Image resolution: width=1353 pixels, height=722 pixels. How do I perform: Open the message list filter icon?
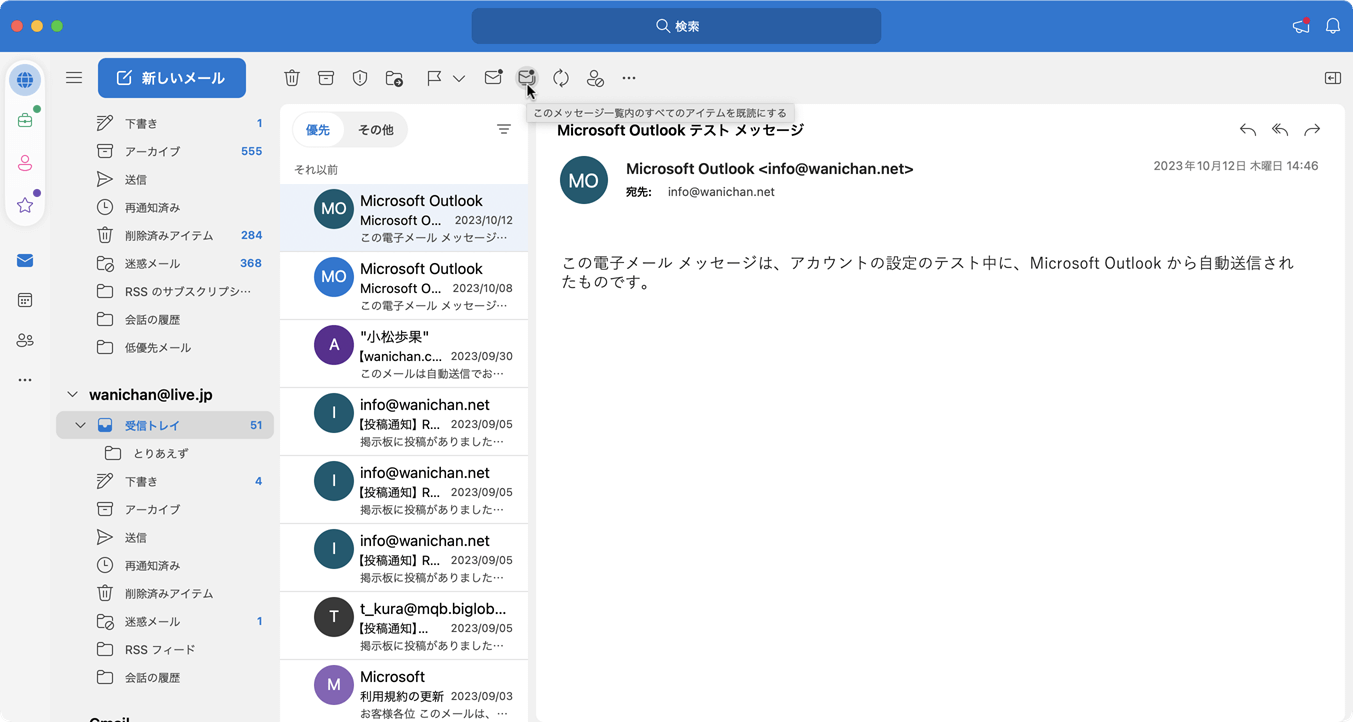pos(504,130)
